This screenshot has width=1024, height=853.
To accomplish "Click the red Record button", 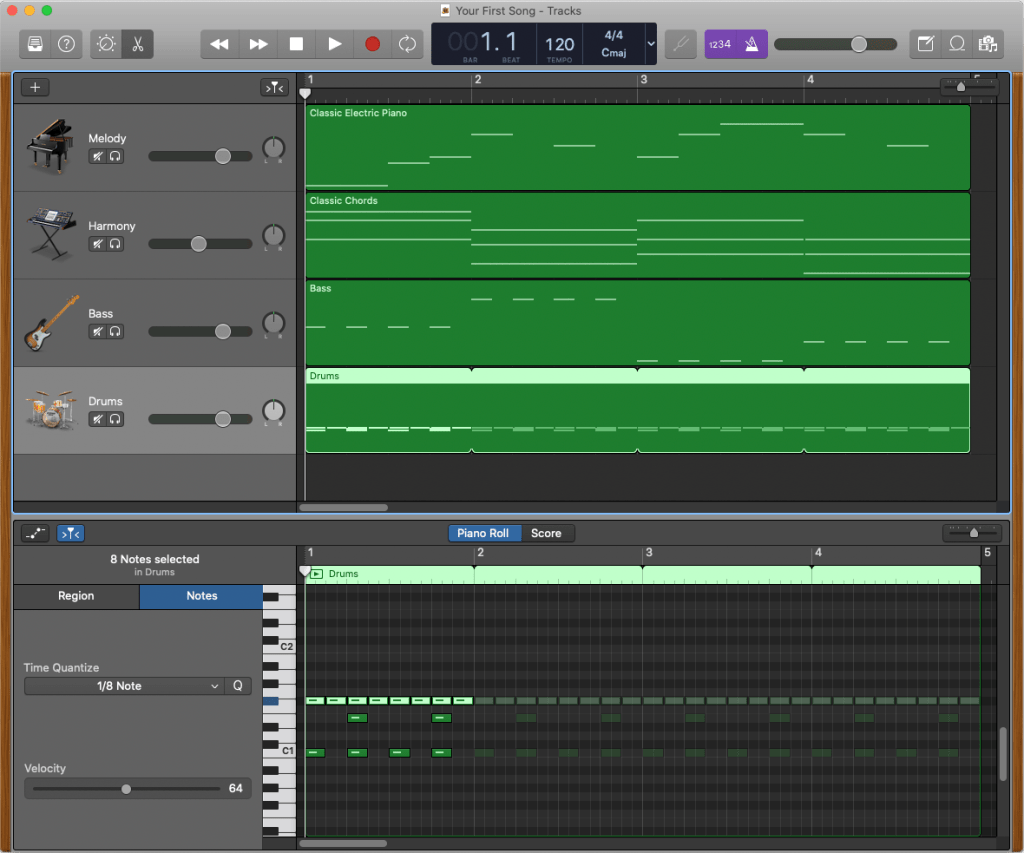I will (x=372, y=44).
